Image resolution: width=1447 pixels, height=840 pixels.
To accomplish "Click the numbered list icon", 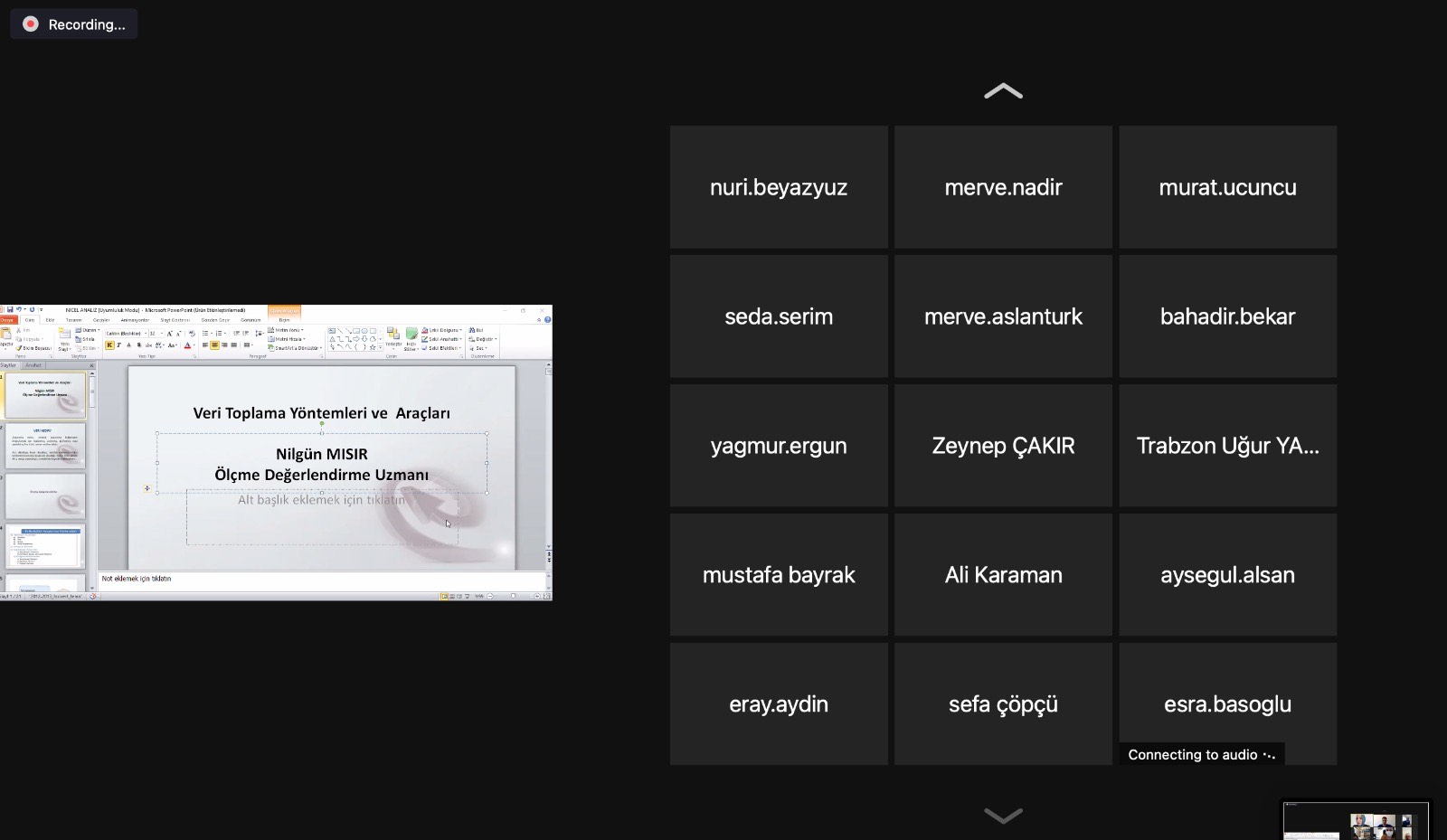I will [219, 333].
